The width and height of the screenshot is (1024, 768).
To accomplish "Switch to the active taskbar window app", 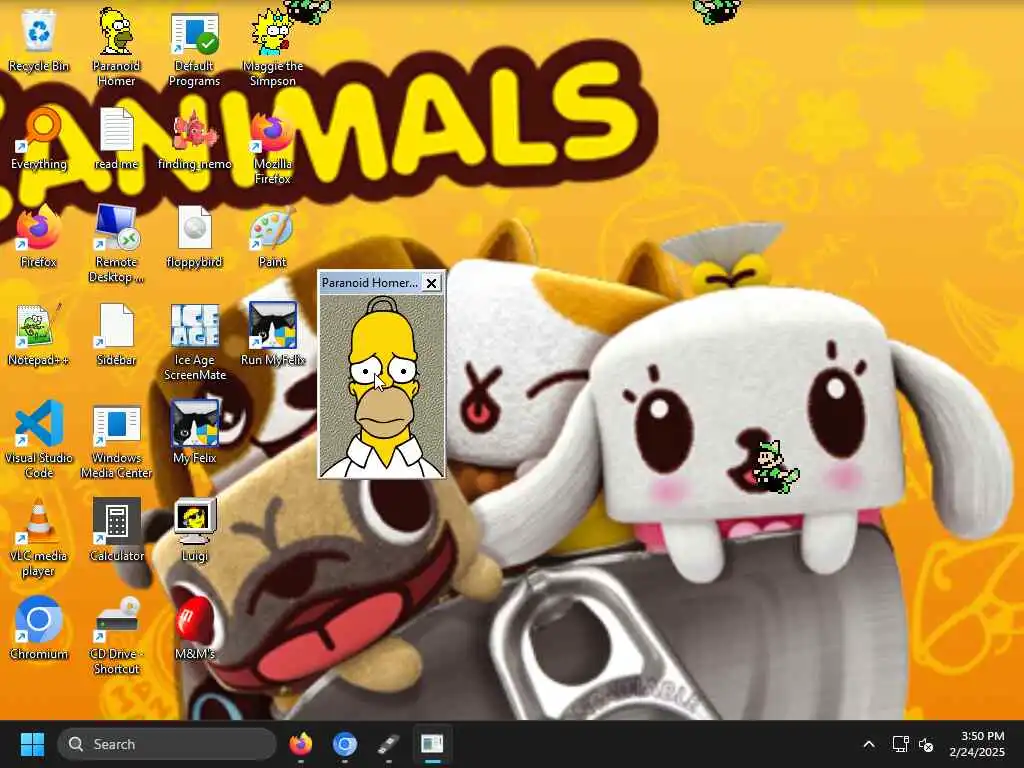I will tap(432, 744).
